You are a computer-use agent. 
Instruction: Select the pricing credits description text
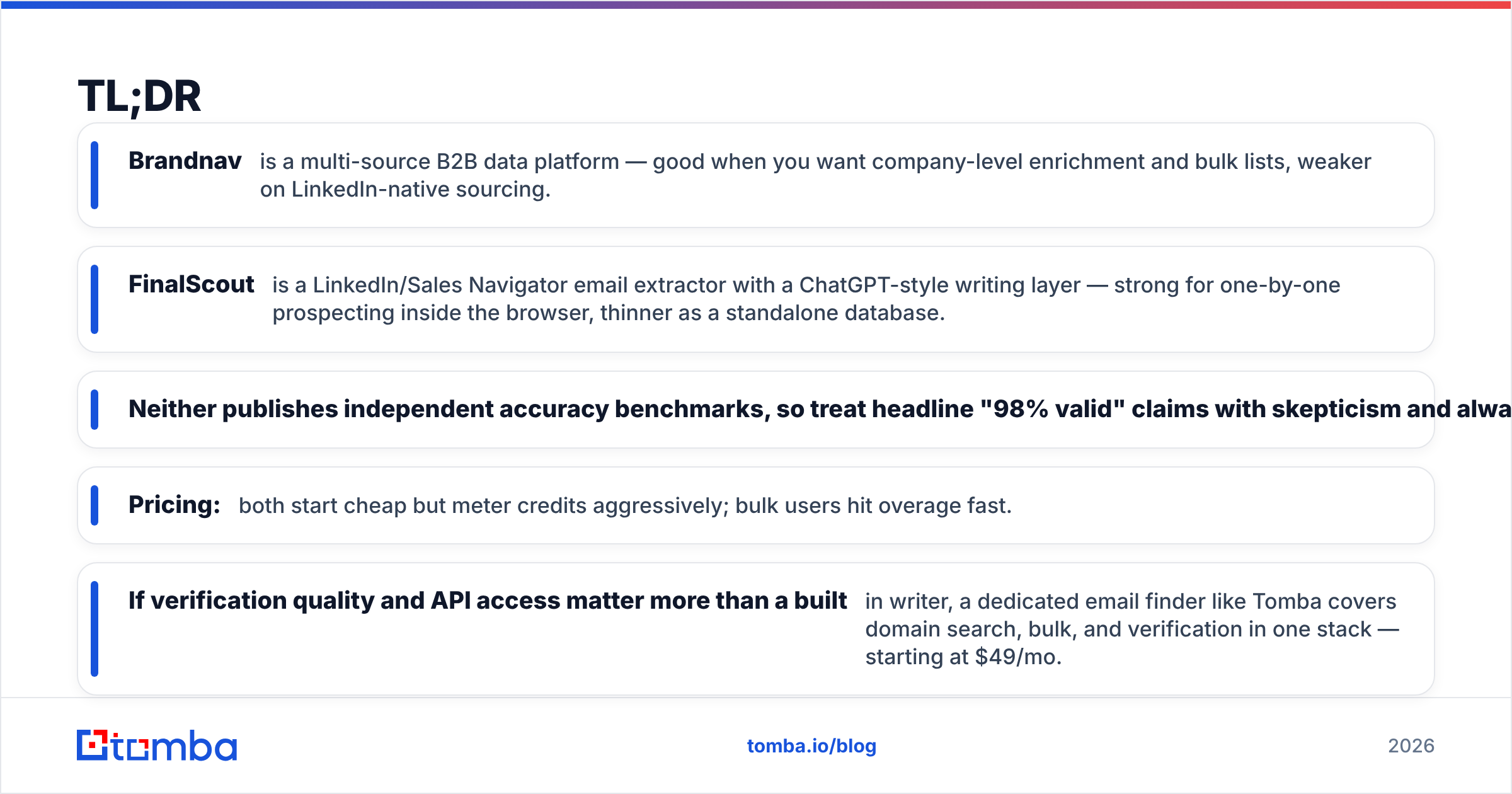[x=625, y=505]
